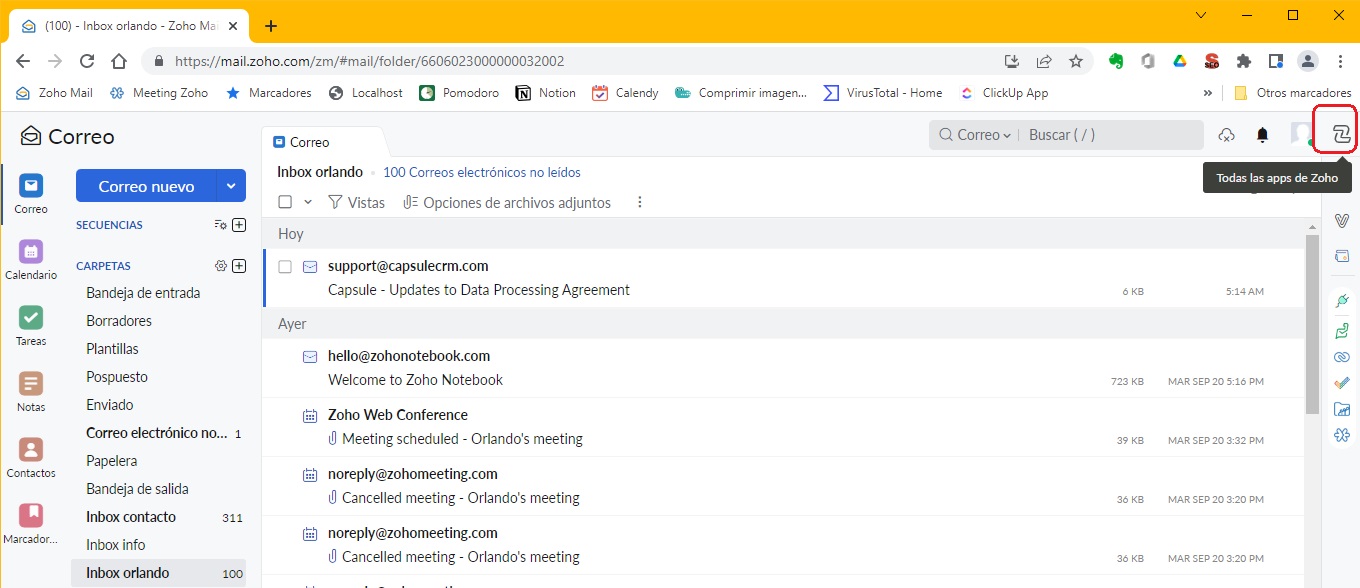Viewport: 1360px width, 588px height.
Task: Open the Pospuesto folder
Action: 117,377
